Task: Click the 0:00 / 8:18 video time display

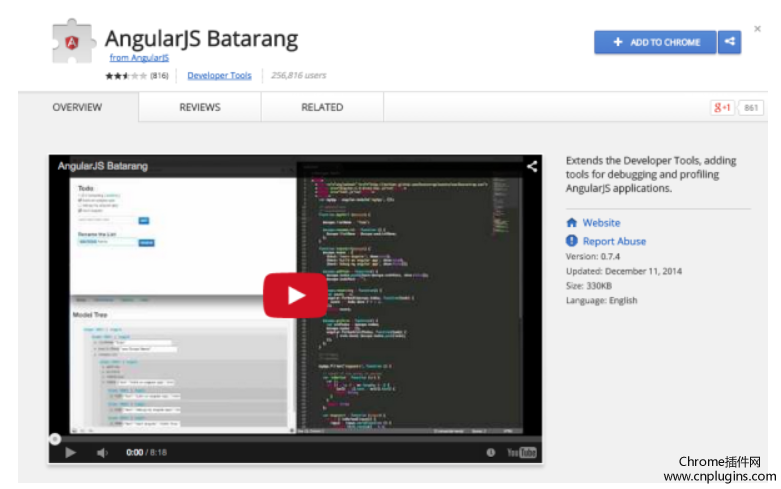Action: click(146, 452)
